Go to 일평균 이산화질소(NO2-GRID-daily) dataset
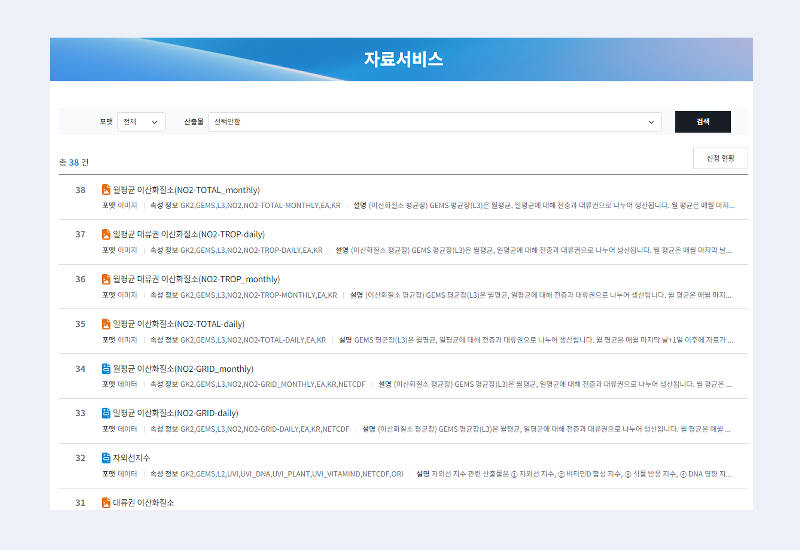 (175, 413)
